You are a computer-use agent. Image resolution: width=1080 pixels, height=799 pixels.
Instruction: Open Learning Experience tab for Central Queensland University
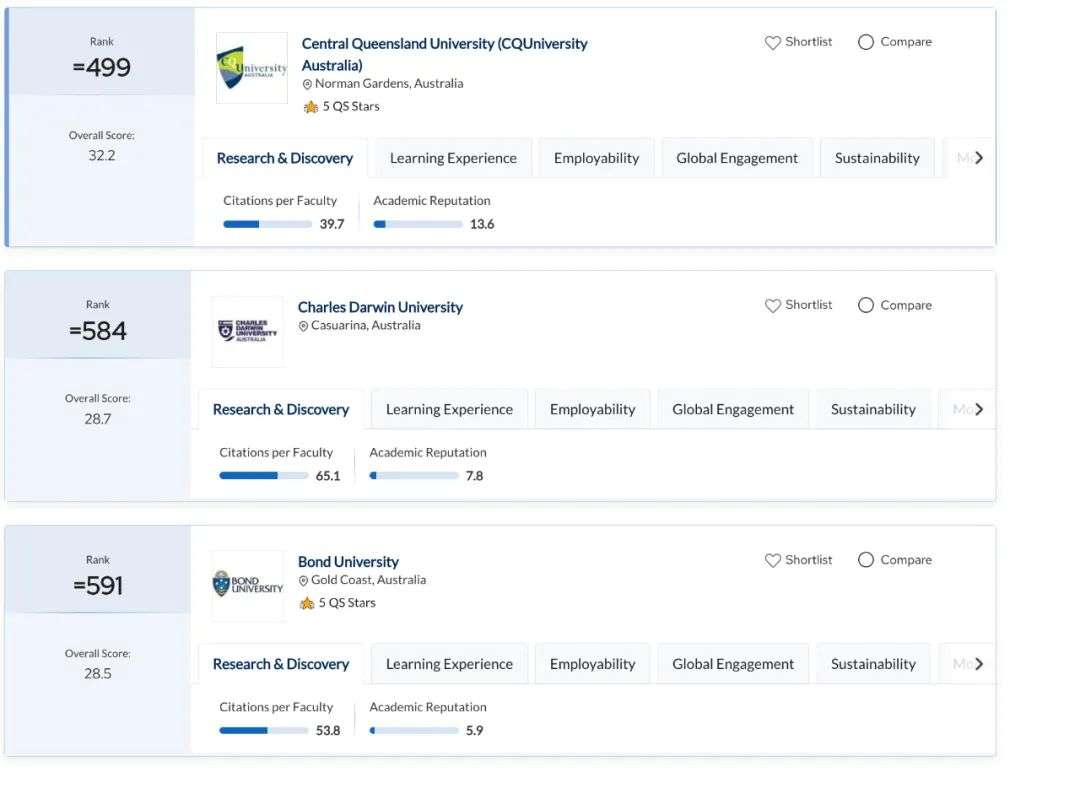453,158
